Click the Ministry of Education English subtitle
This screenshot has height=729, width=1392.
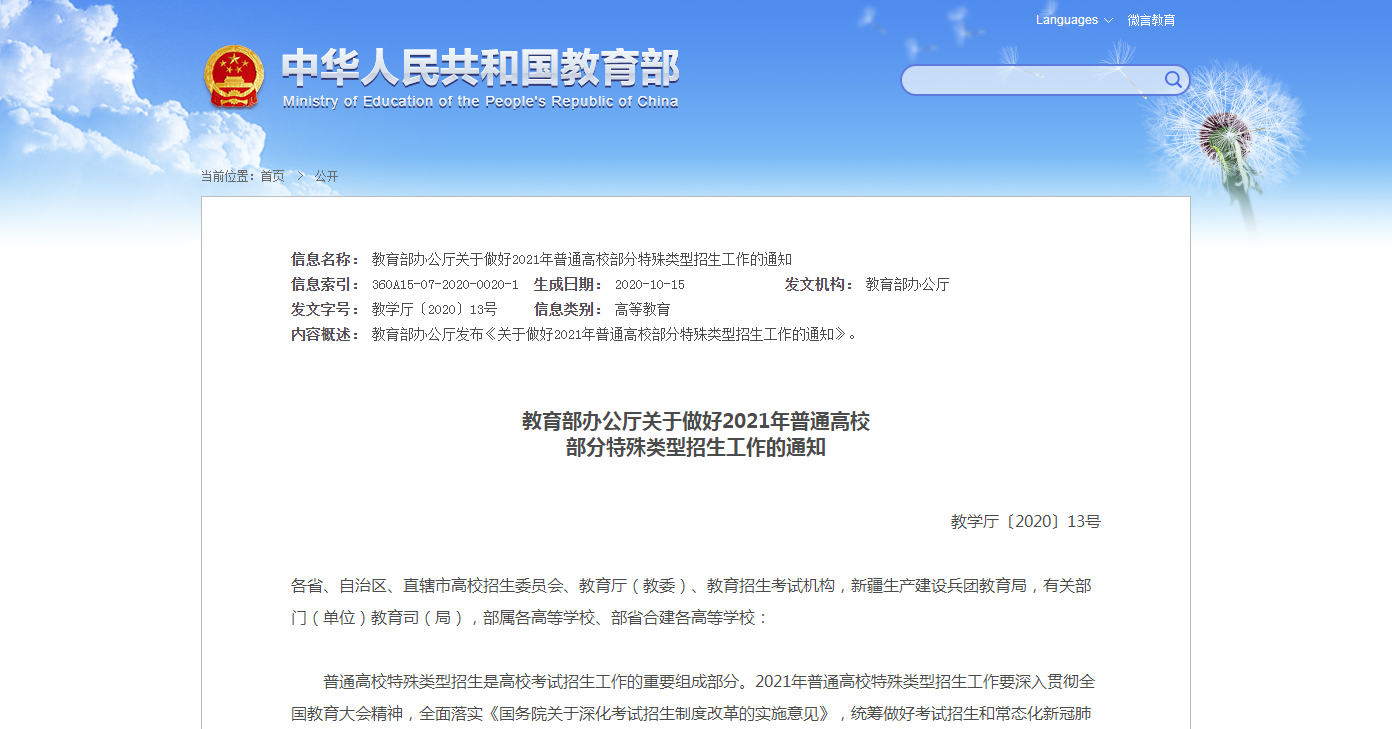pos(480,101)
